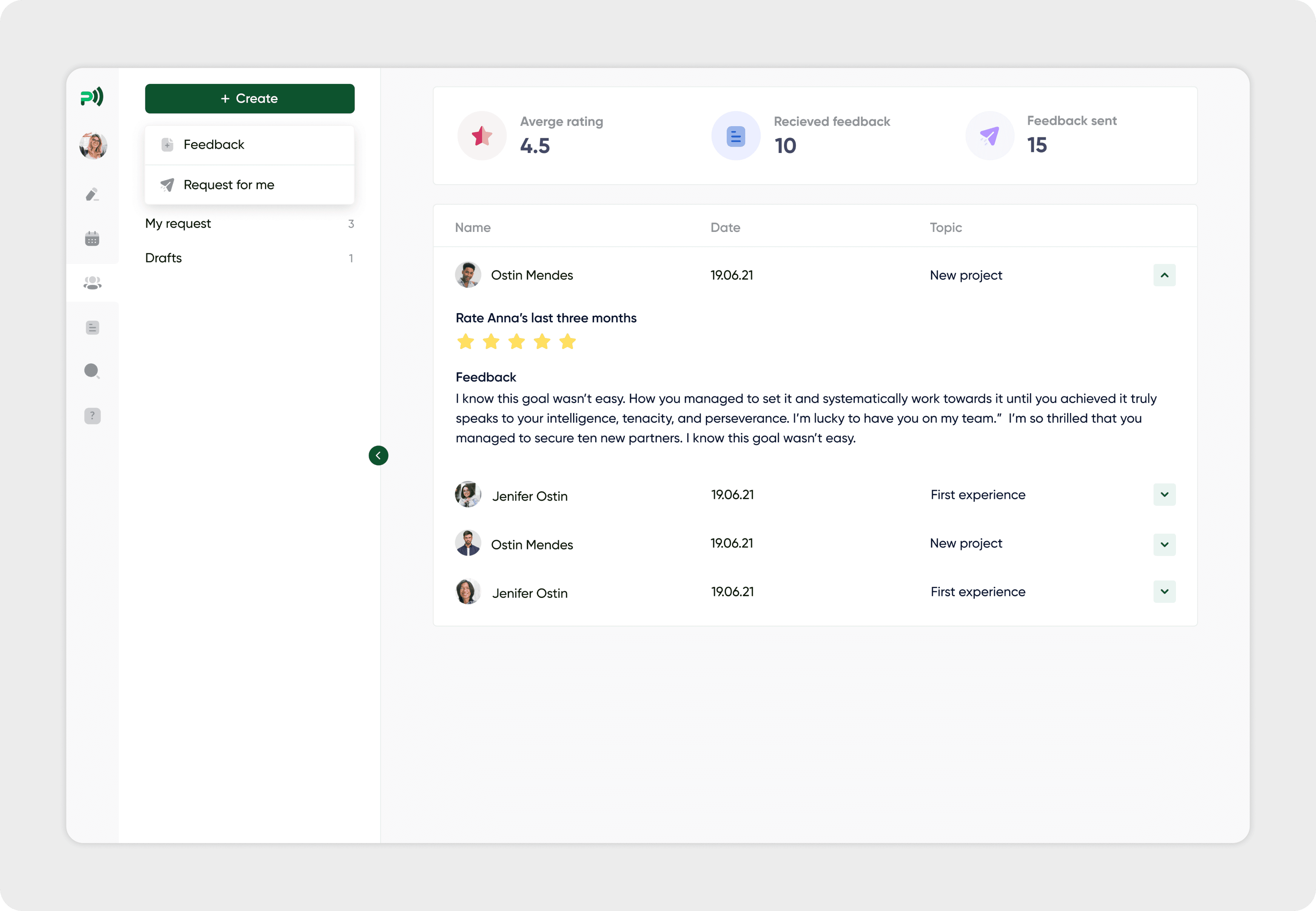Click the fifth rating star
The image size is (1316, 911).
coord(567,342)
